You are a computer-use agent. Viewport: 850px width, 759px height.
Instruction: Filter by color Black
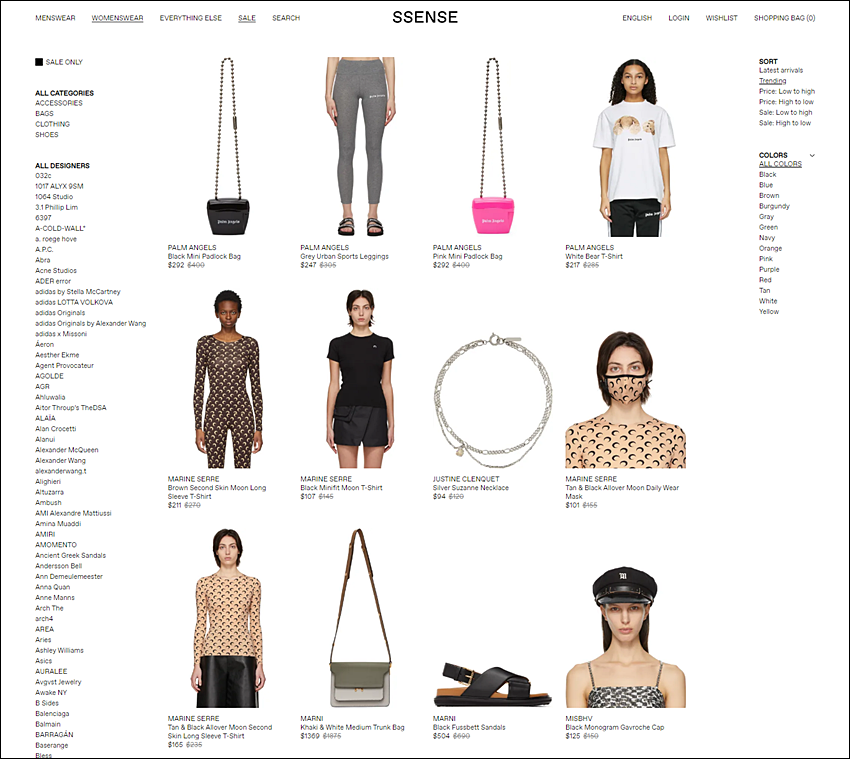[768, 175]
